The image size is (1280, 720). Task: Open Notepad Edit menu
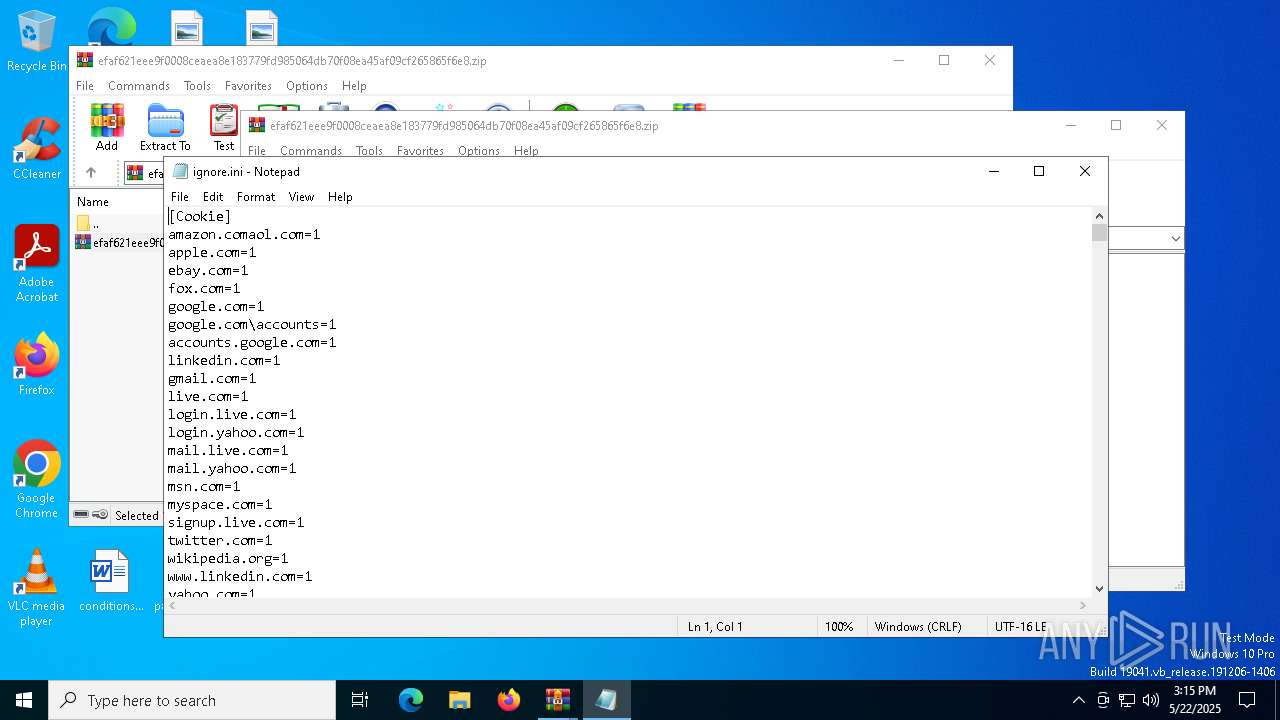coord(213,197)
